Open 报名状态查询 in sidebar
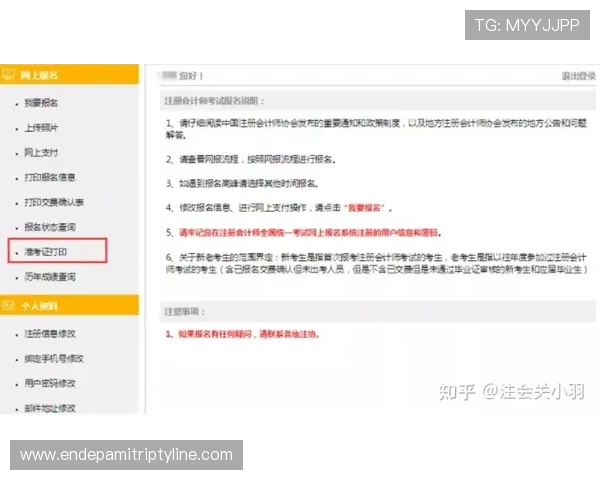600x480 pixels. pyautogui.click(x=50, y=227)
